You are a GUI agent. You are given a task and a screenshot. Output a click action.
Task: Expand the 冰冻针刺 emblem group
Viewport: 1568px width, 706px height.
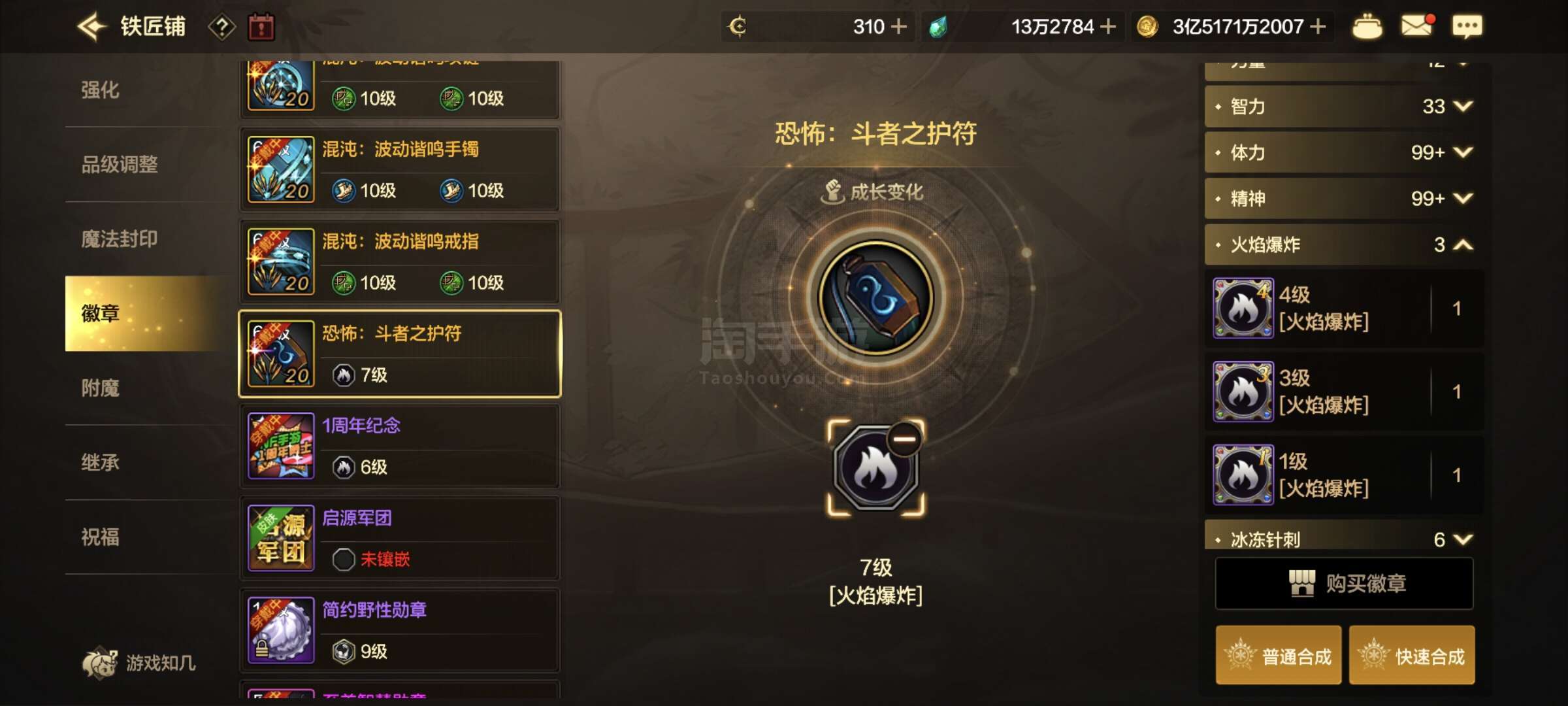pyautogui.click(x=1463, y=539)
